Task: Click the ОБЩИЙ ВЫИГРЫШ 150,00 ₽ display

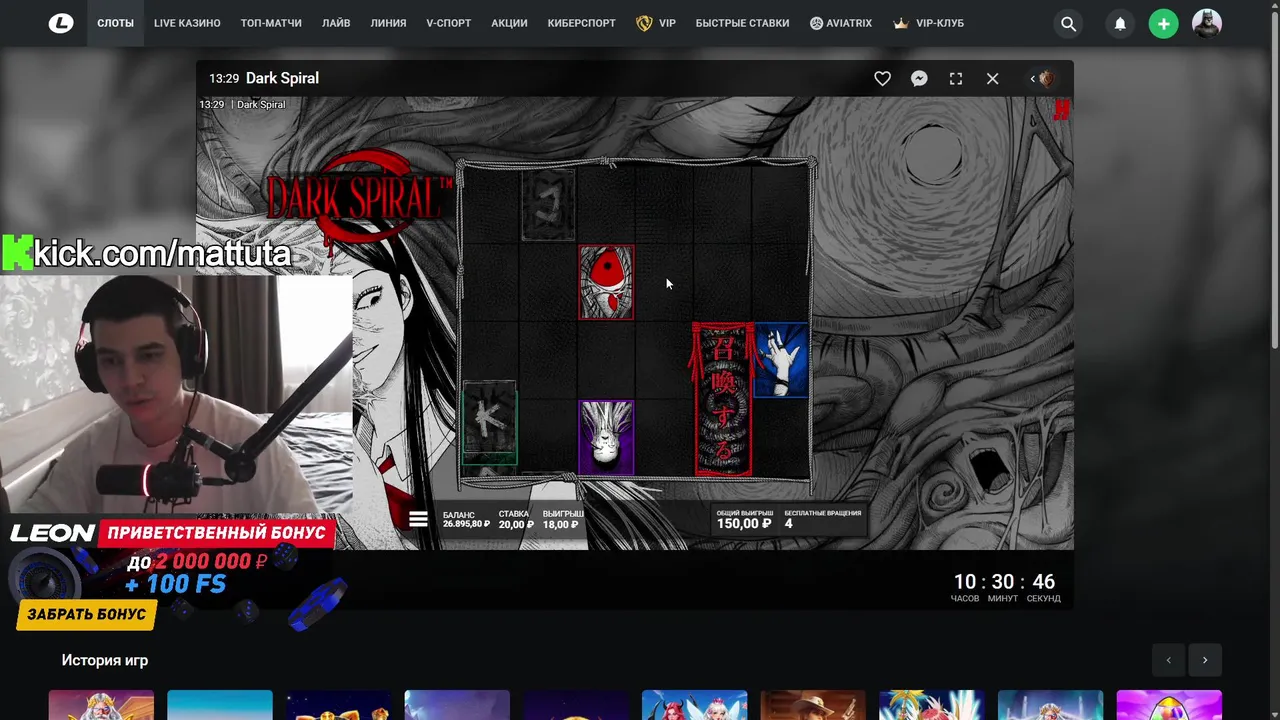Action: [x=744, y=519]
